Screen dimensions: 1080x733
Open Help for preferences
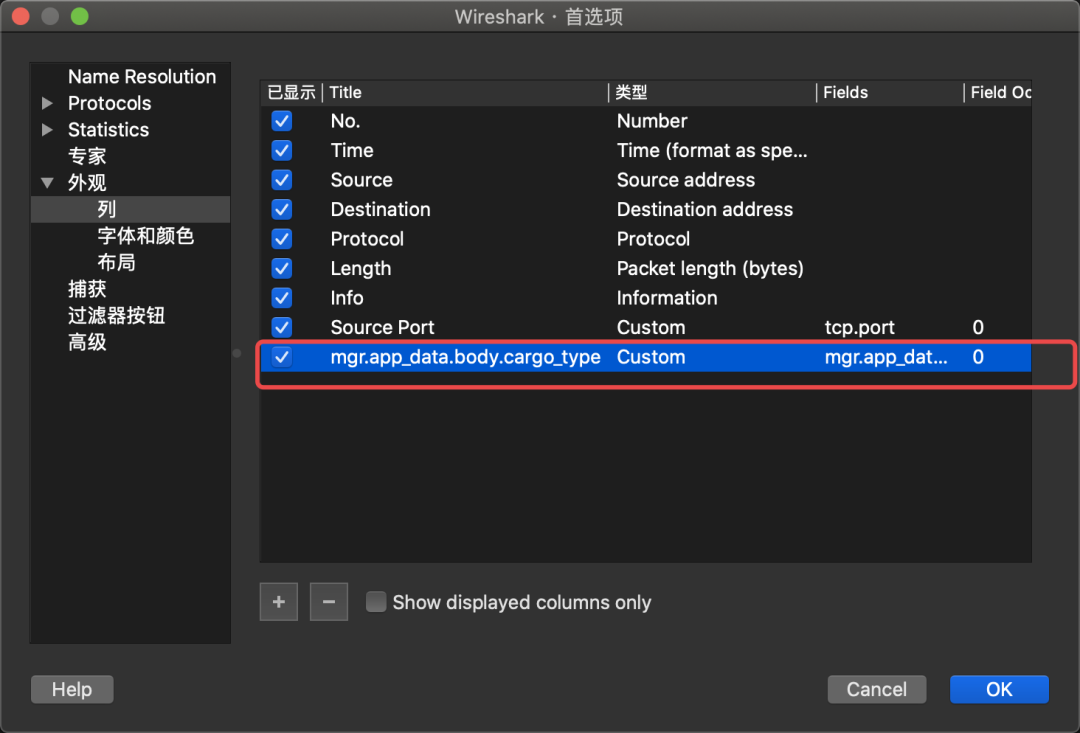(x=72, y=689)
